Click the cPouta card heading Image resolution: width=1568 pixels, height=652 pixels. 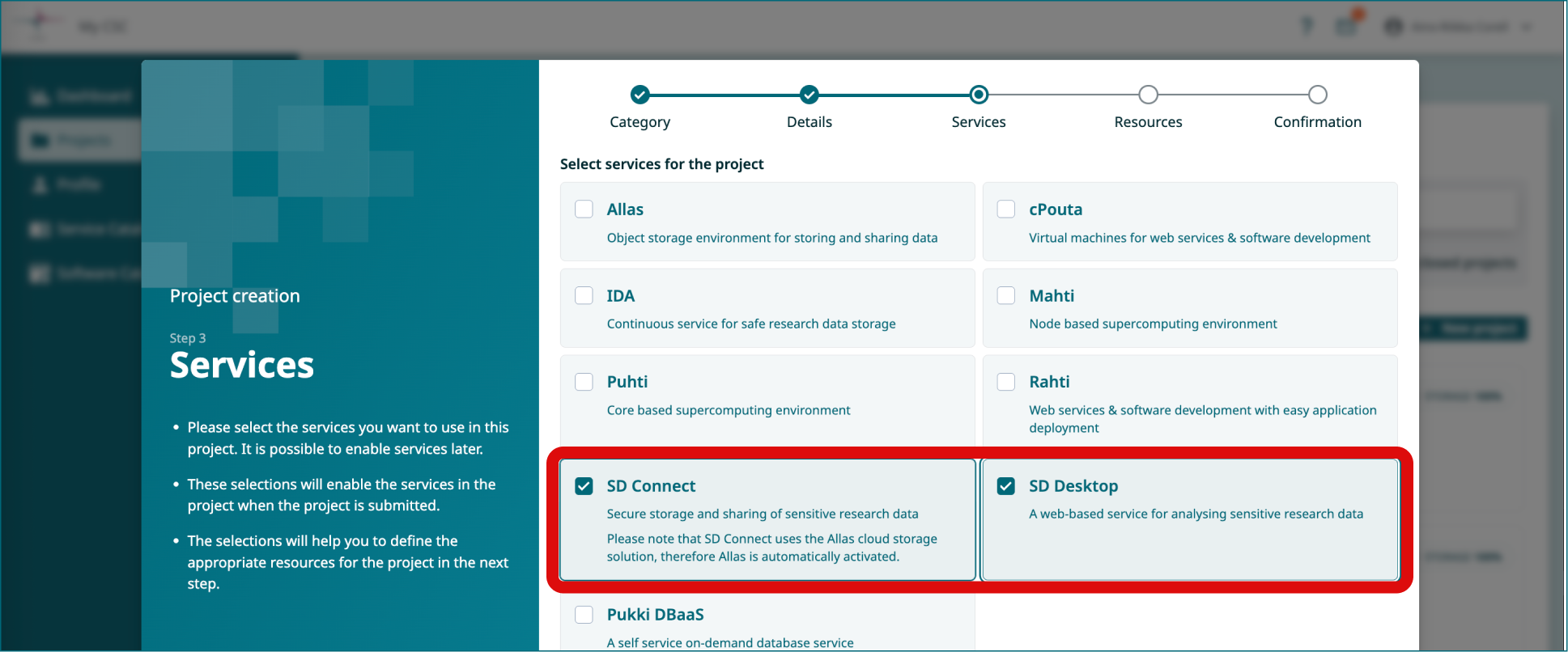[1056, 210]
